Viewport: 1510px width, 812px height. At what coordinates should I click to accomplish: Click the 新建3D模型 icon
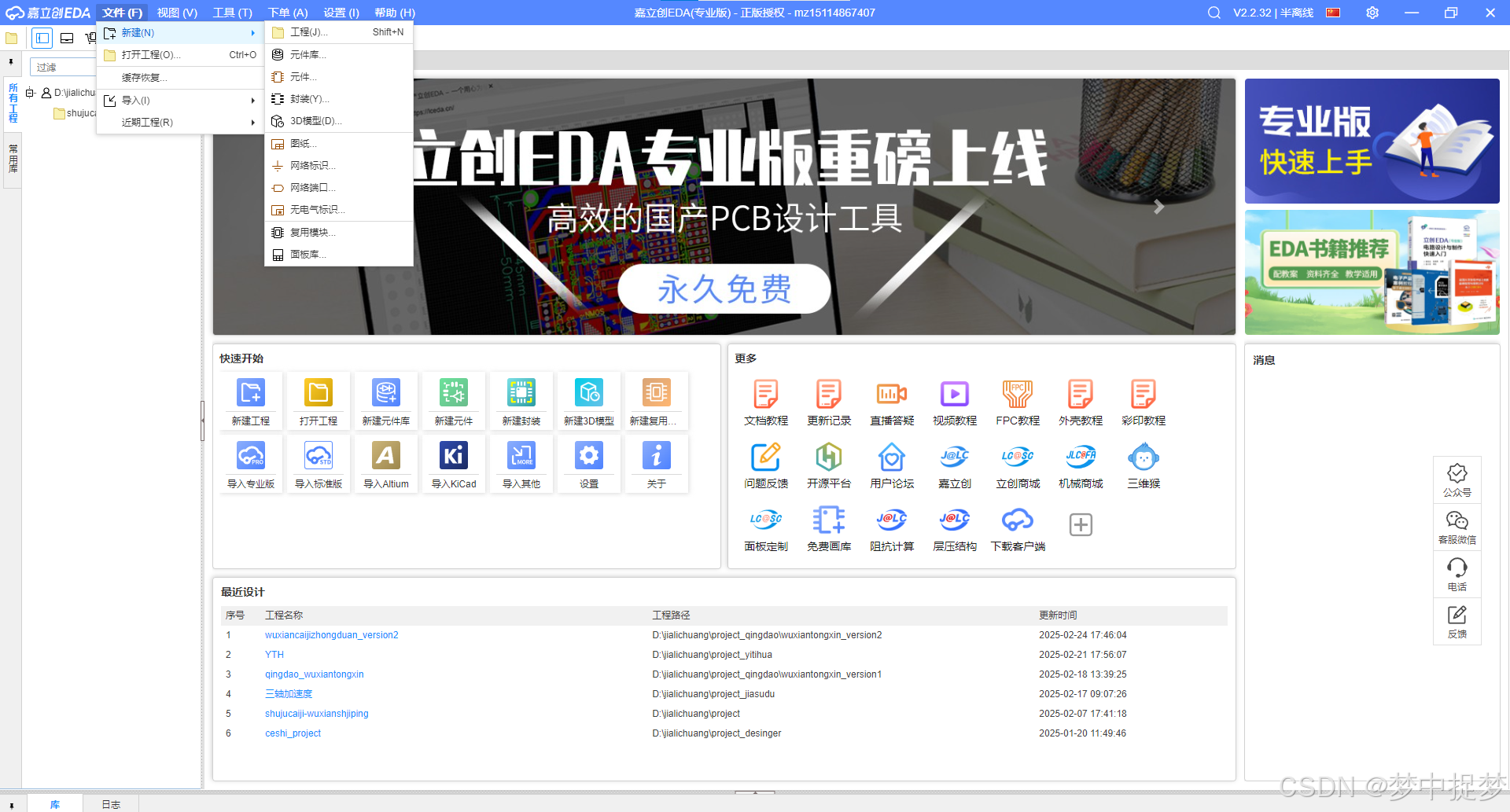[589, 392]
